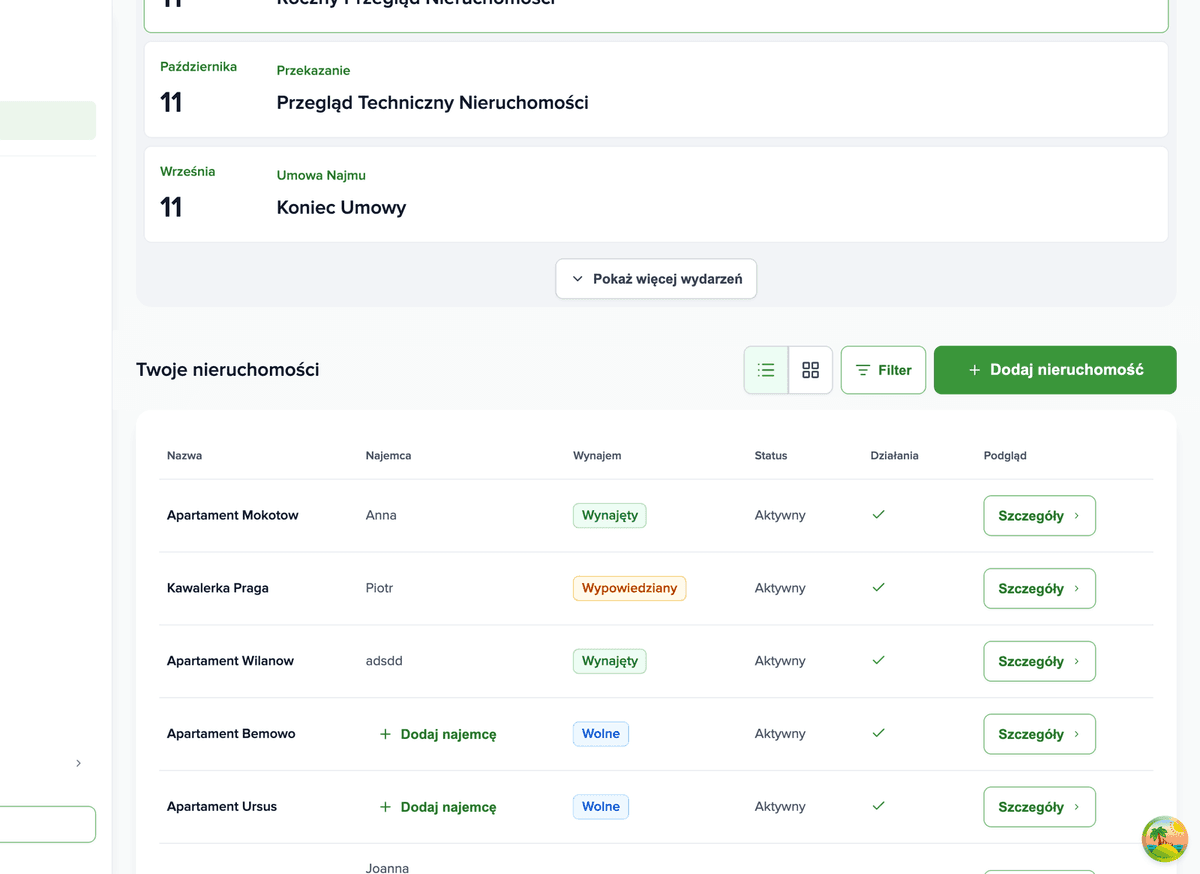Image resolution: width=1200 pixels, height=874 pixels.
Task: Click Wolne badge for Apartament Bemowo
Action: pyautogui.click(x=601, y=734)
